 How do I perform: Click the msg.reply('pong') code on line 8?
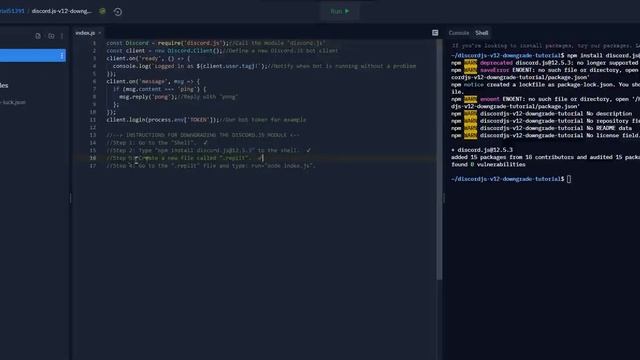click(148, 97)
